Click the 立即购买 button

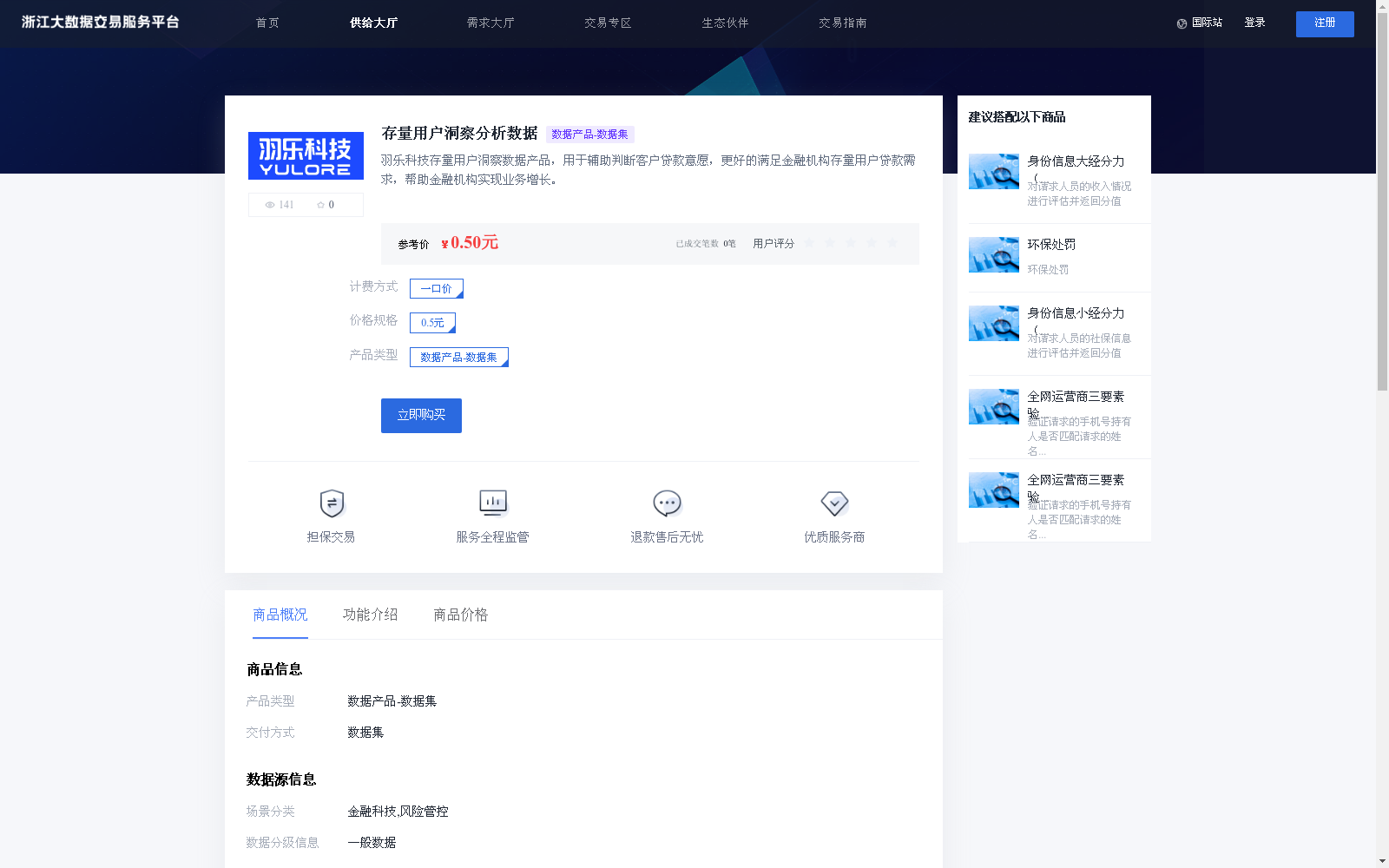tap(421, 416)
